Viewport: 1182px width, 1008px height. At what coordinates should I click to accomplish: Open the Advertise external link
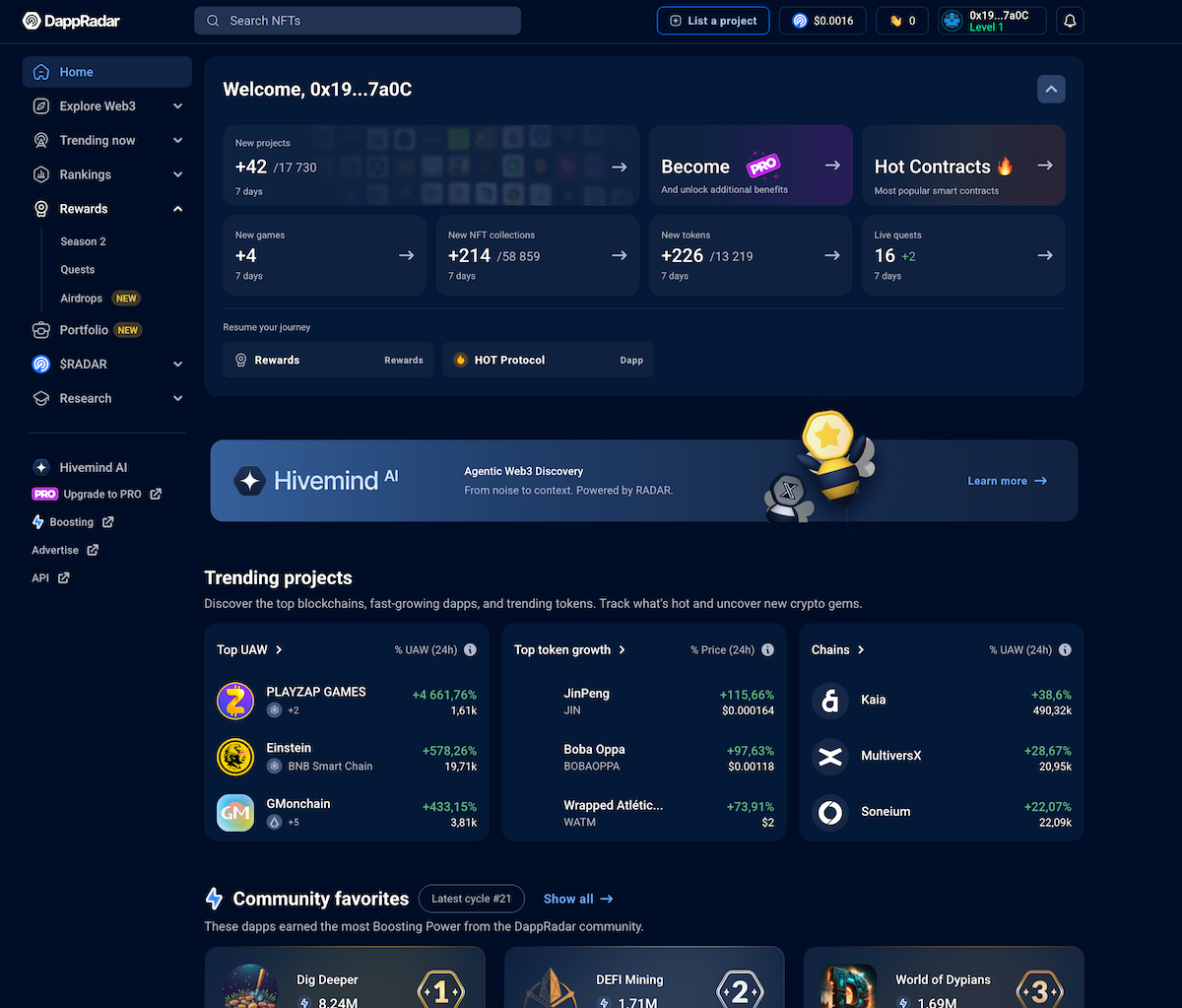coord(65,550)
